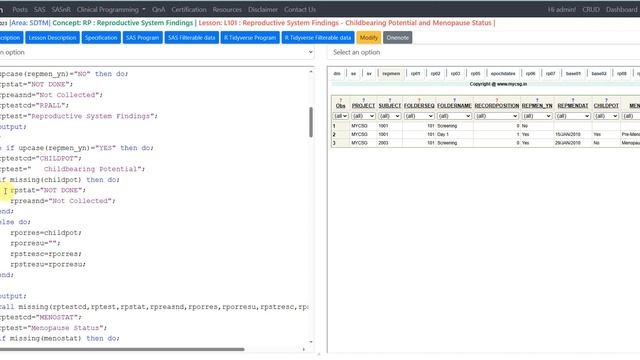Open the rp07 dataset tab
Viewport: 640px width, 360px height.
551,73
